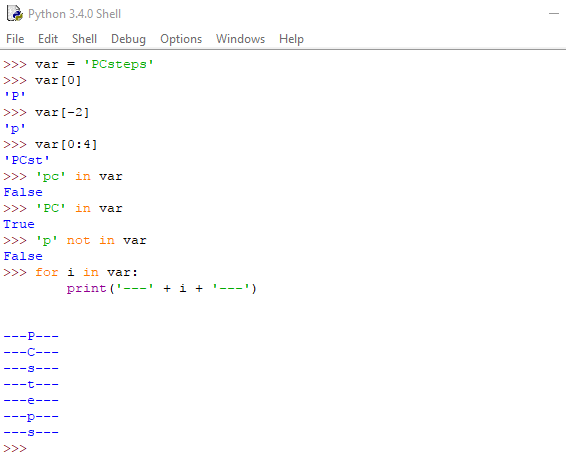Open the Options menu
The image size is (566, 459).
(181, 39)
